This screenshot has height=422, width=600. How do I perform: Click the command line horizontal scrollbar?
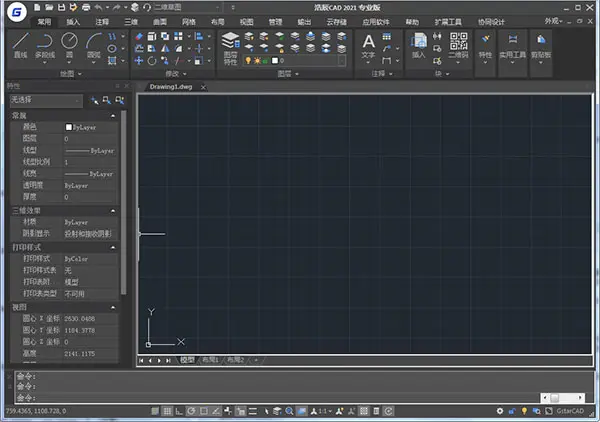[x=563, y=398]
